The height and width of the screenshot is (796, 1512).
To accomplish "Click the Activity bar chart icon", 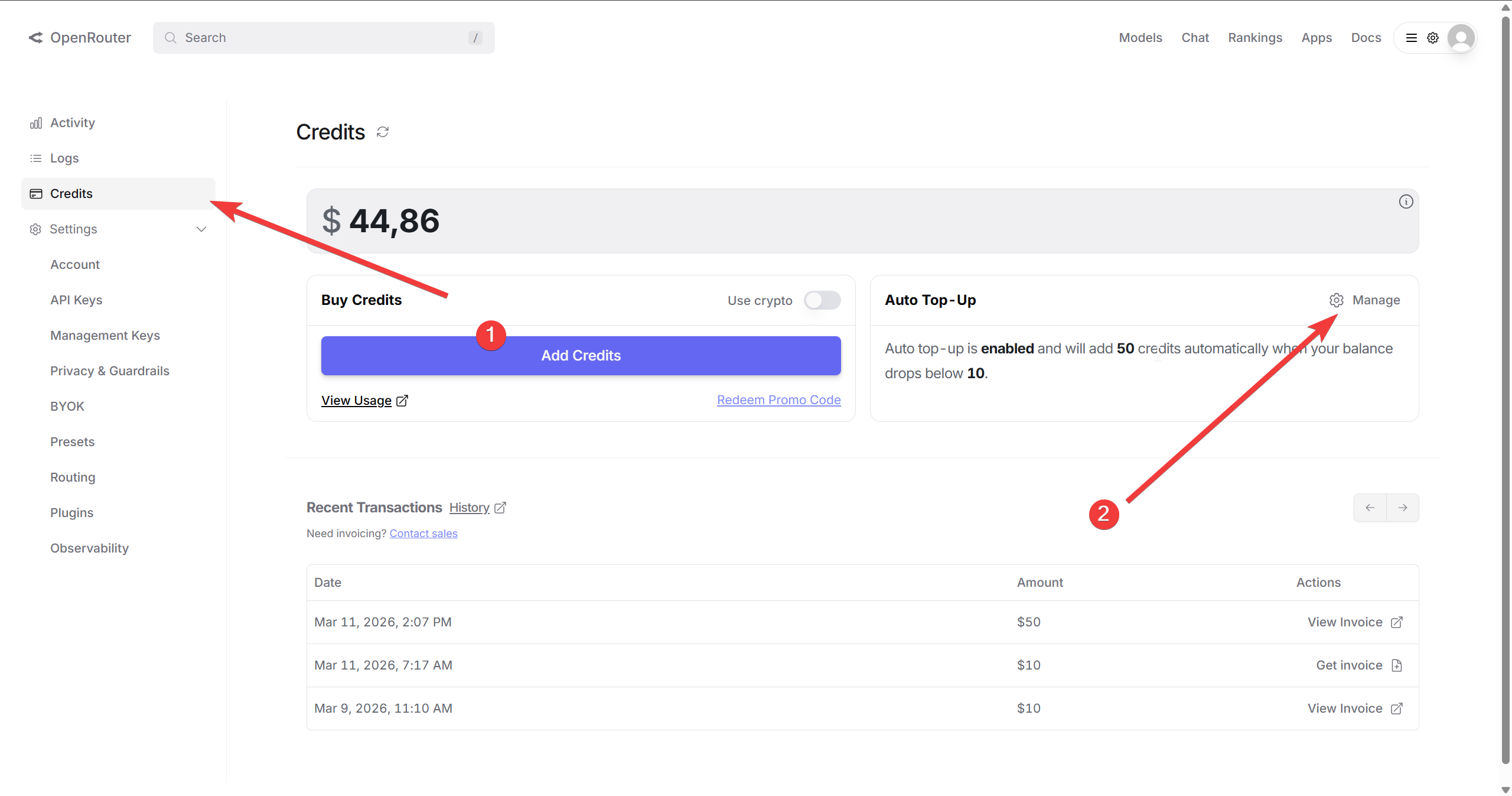I will pyautogui.click(x=36, y=123).
